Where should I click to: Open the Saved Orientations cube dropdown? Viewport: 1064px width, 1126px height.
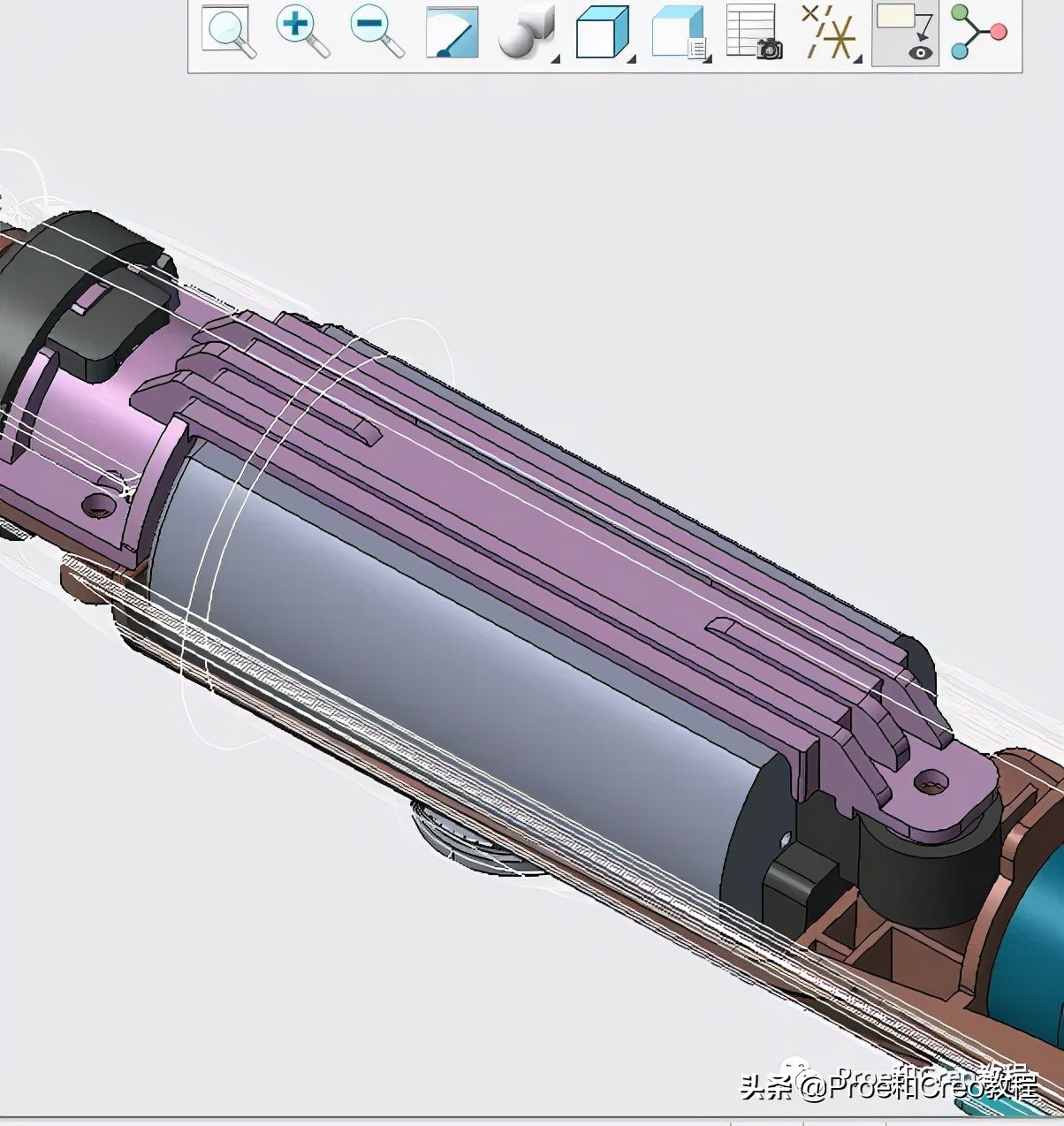[604, 33]
